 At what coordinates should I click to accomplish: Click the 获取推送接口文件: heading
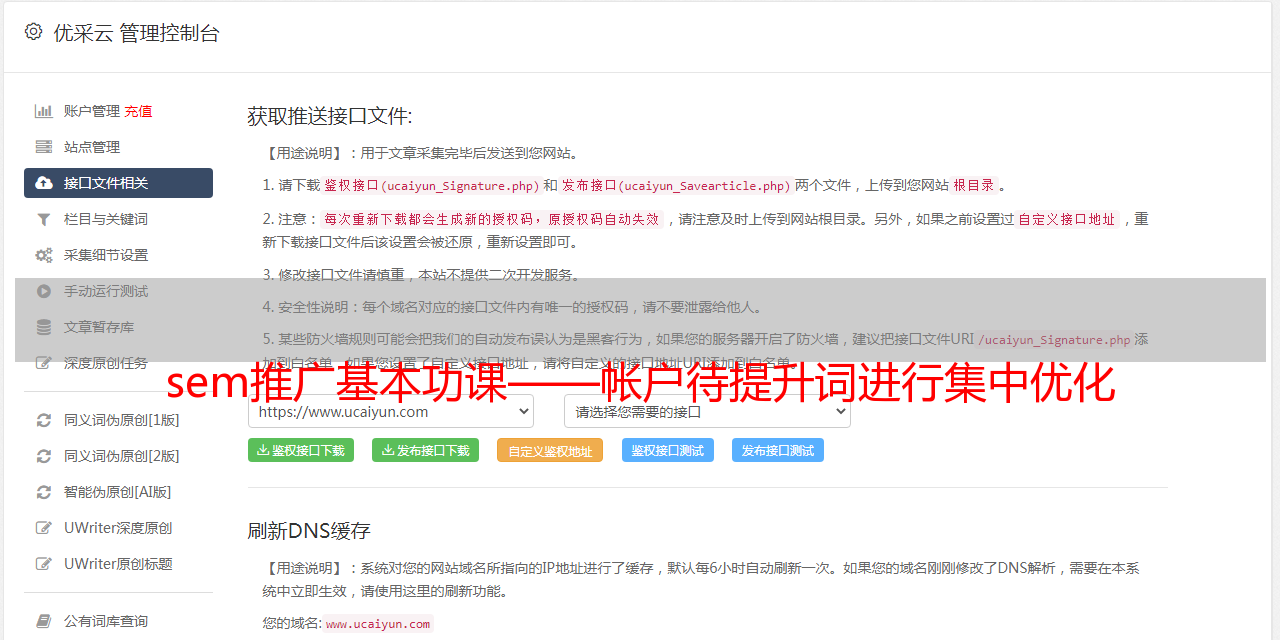pos(329,116)
